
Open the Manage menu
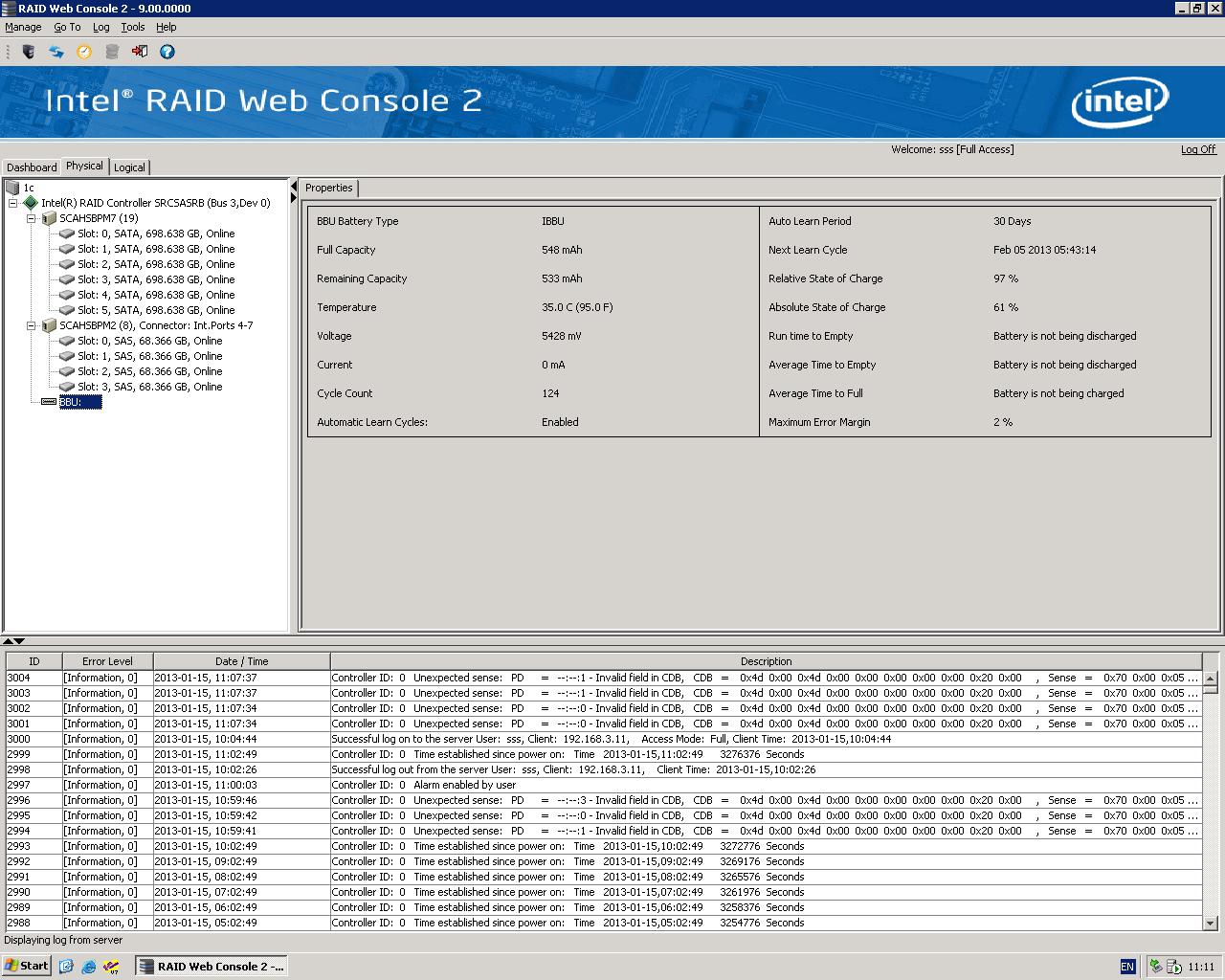23,27
